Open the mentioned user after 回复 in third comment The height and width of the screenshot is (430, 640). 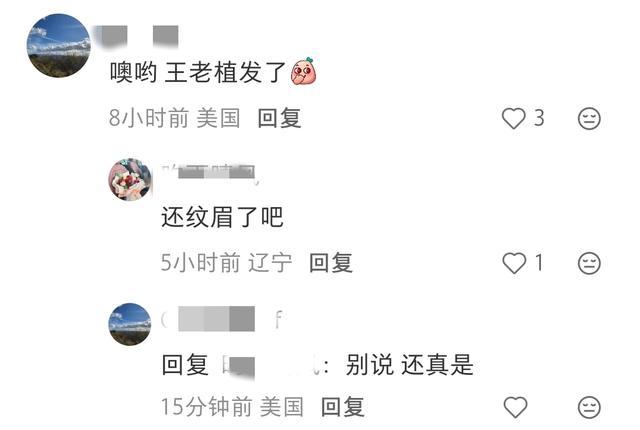[269, 365]
